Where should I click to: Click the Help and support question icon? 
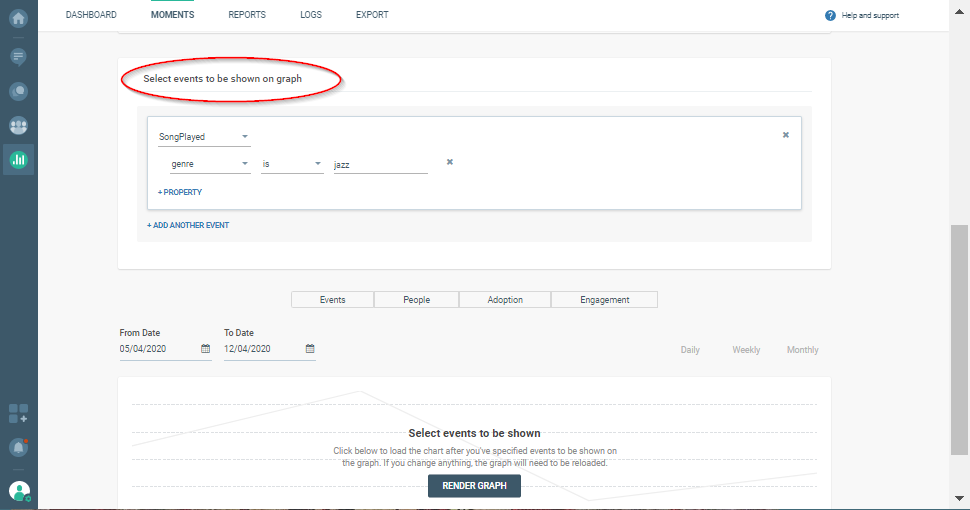click(830, 15)
